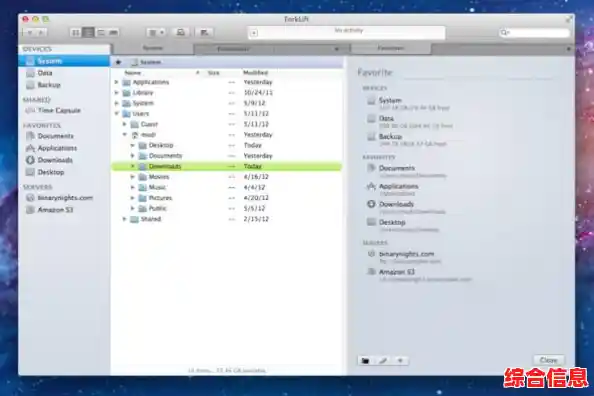594x396 pixels.
Task: Go back with the toolbar back arrow
Action: [30, 33]
